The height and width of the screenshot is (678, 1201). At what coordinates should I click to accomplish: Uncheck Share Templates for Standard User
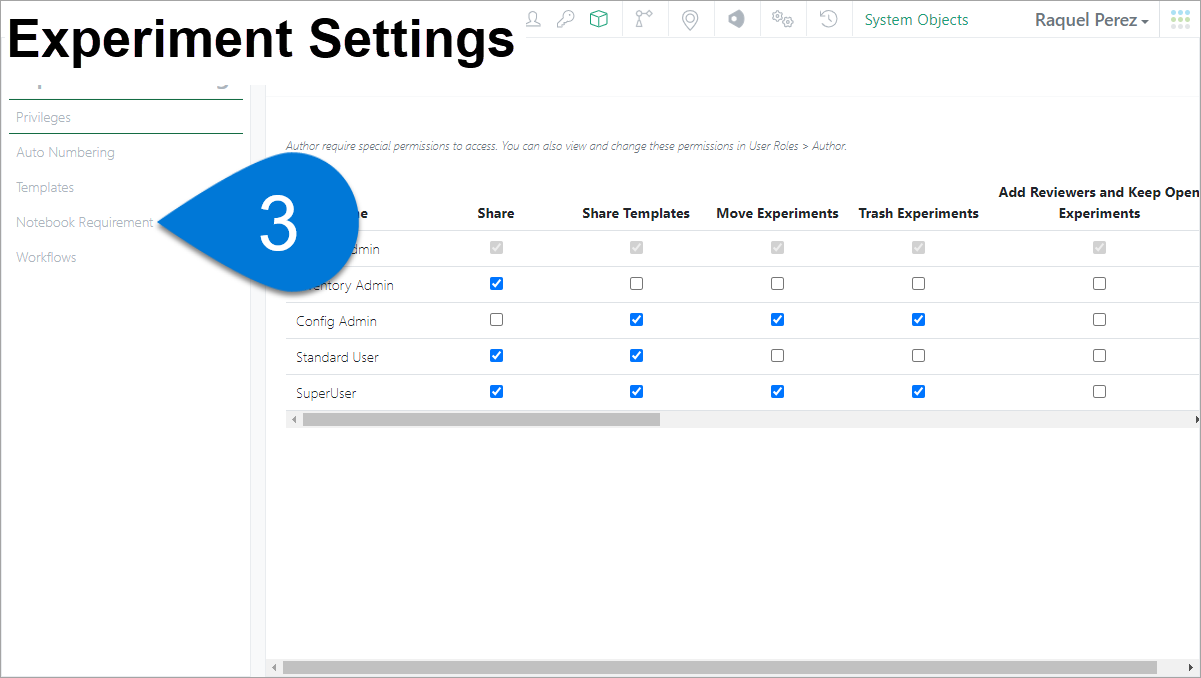pyautogui.click(x=636, y=356)
